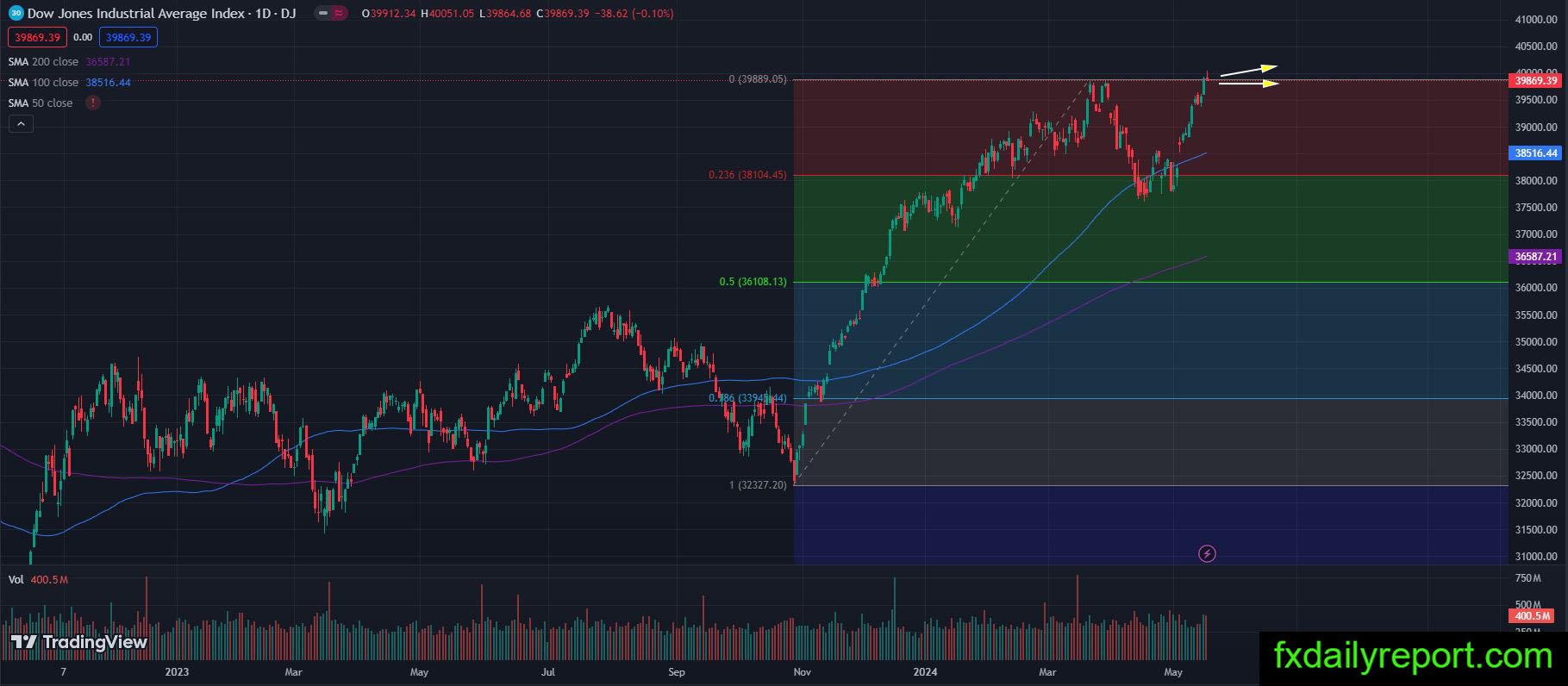Click the 2024 label on time axis
Image resolution: width=1568 pixels, height=686 pixels.
pyautogui.click(x=925, y=672)
